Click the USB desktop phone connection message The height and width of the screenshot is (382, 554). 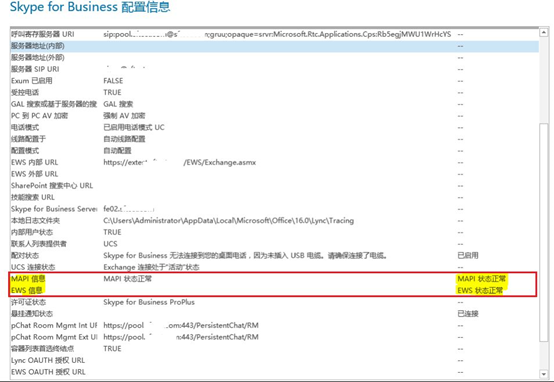click(x=245, y=256)
